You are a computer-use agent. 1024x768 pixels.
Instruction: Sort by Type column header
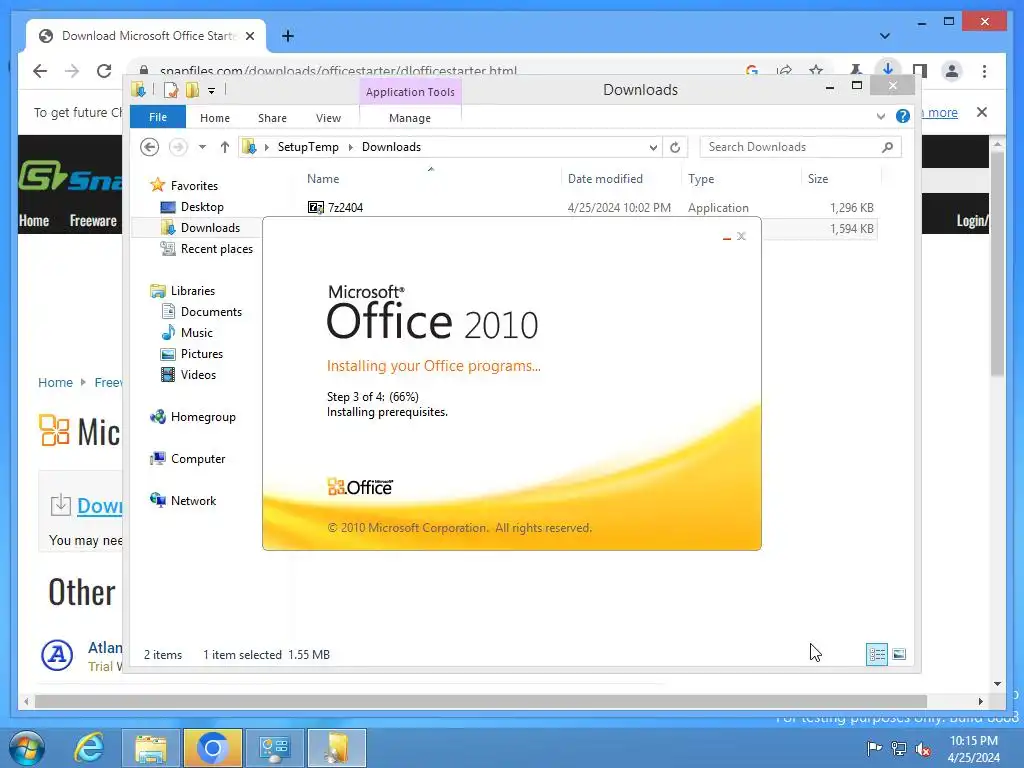click(701, 179)
